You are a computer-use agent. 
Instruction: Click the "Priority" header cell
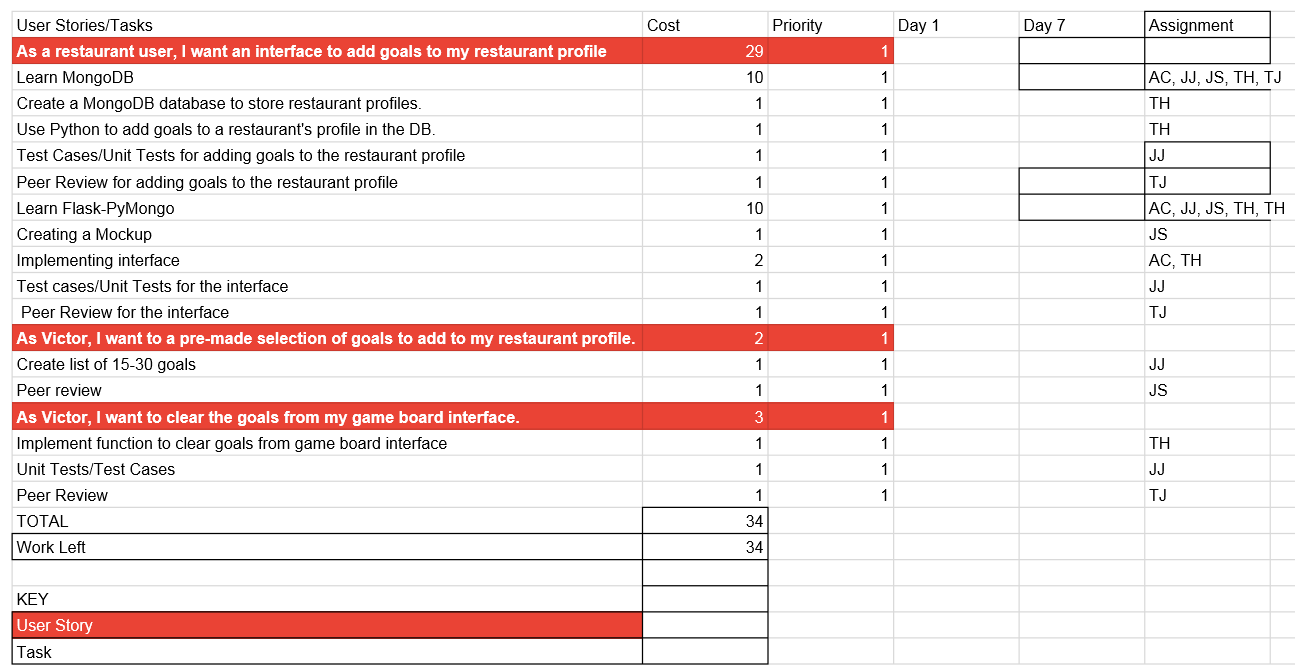click(830, 25)
